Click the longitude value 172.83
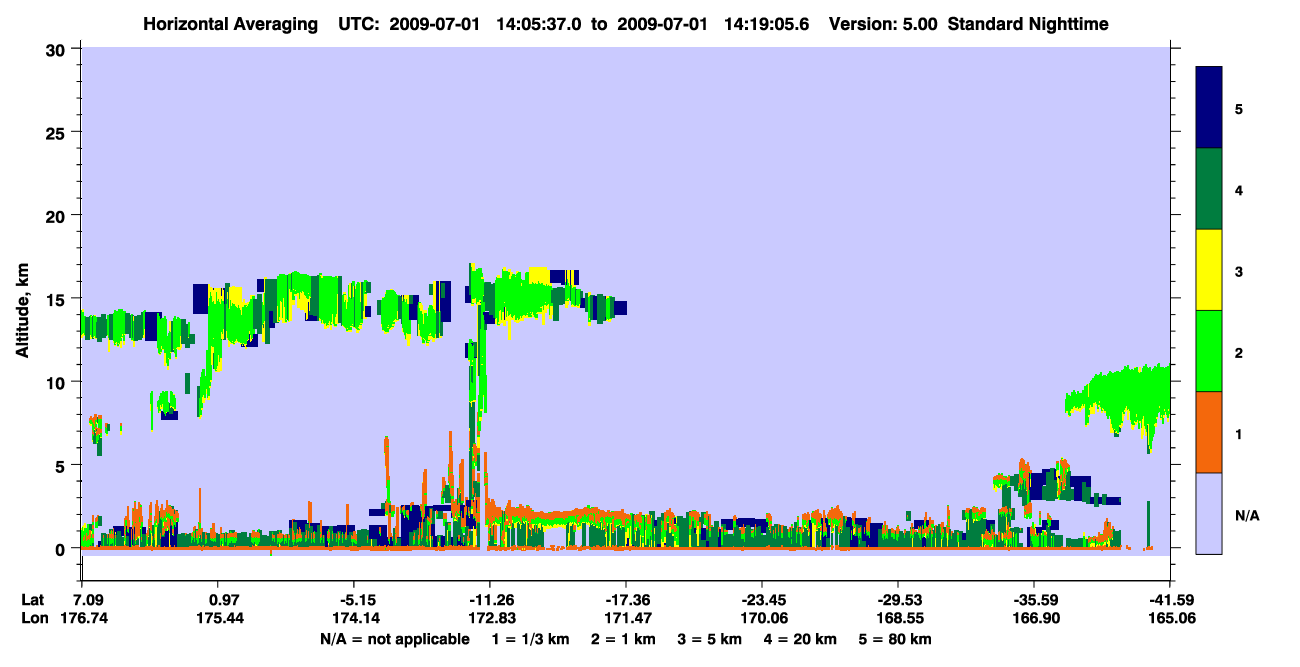The image size is (1300, 667). click(494, 618)
